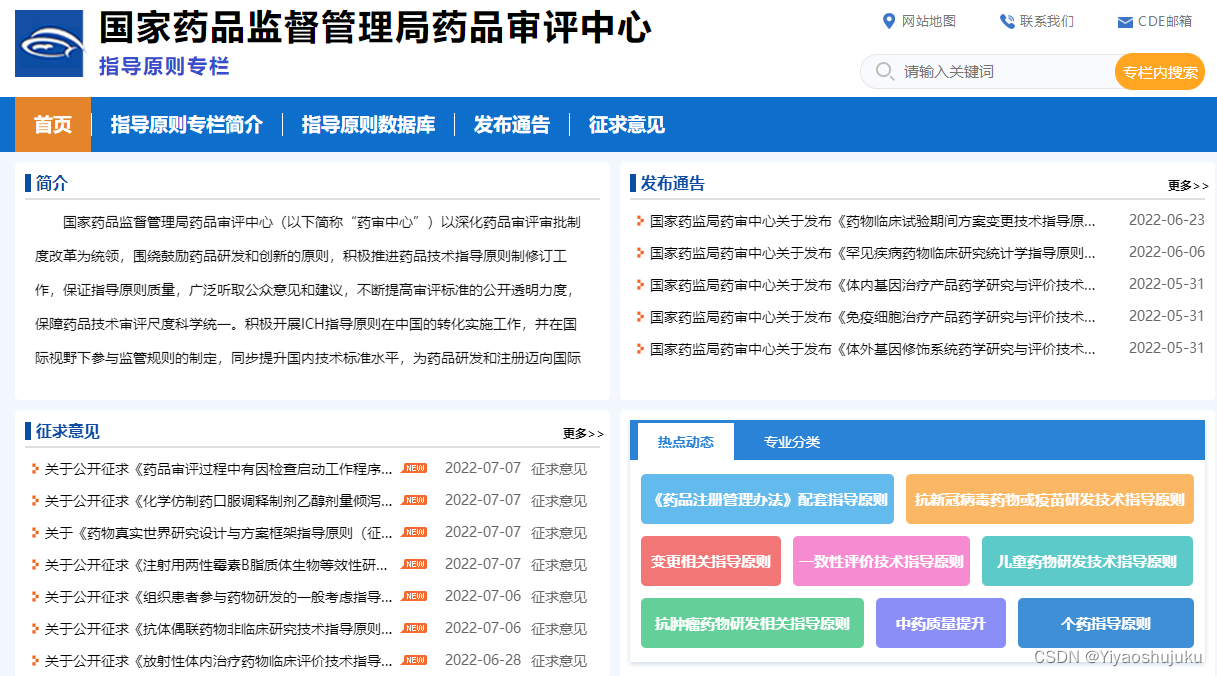Expand 更多>> in 发布通告 section
1217x676 pixels.
pos(1188,185)
